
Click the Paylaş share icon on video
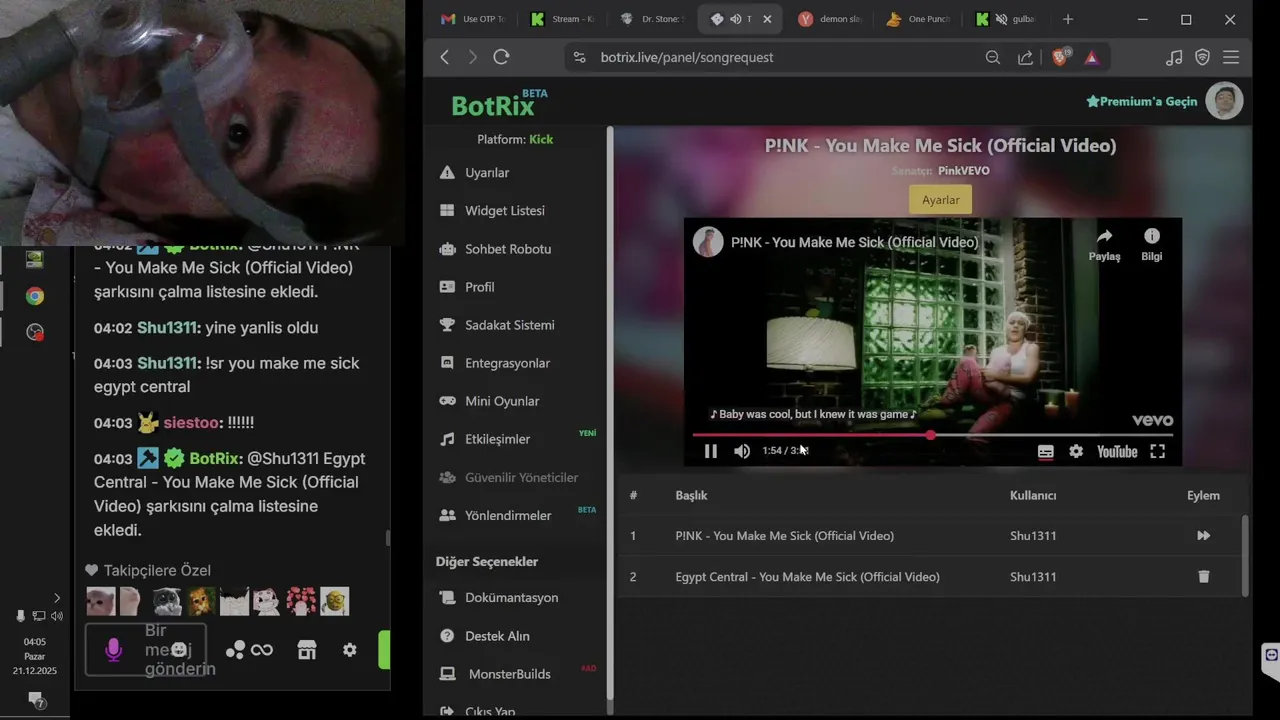tap(1104, 244)
